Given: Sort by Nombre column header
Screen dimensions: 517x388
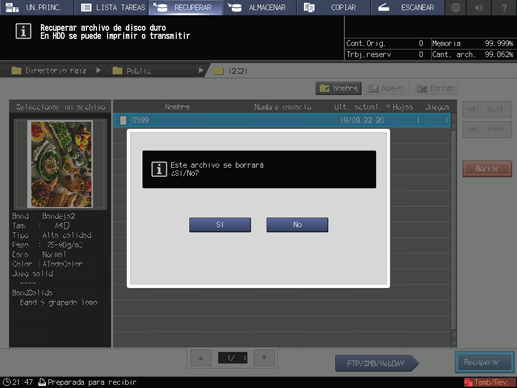Looking at the screenshot, I should (x=177, y=107).
